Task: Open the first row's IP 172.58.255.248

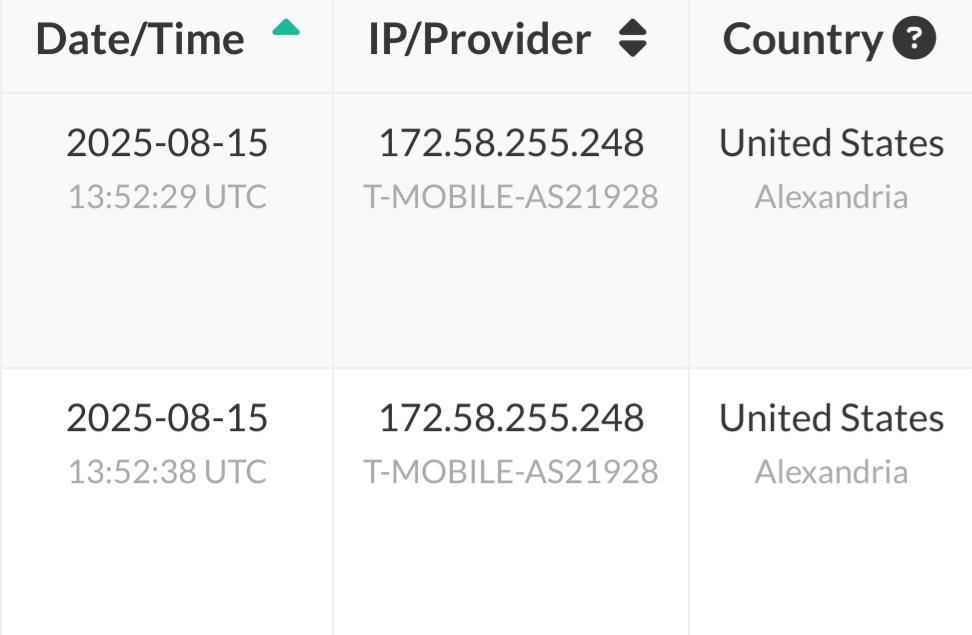Action: tap(510, 144)
